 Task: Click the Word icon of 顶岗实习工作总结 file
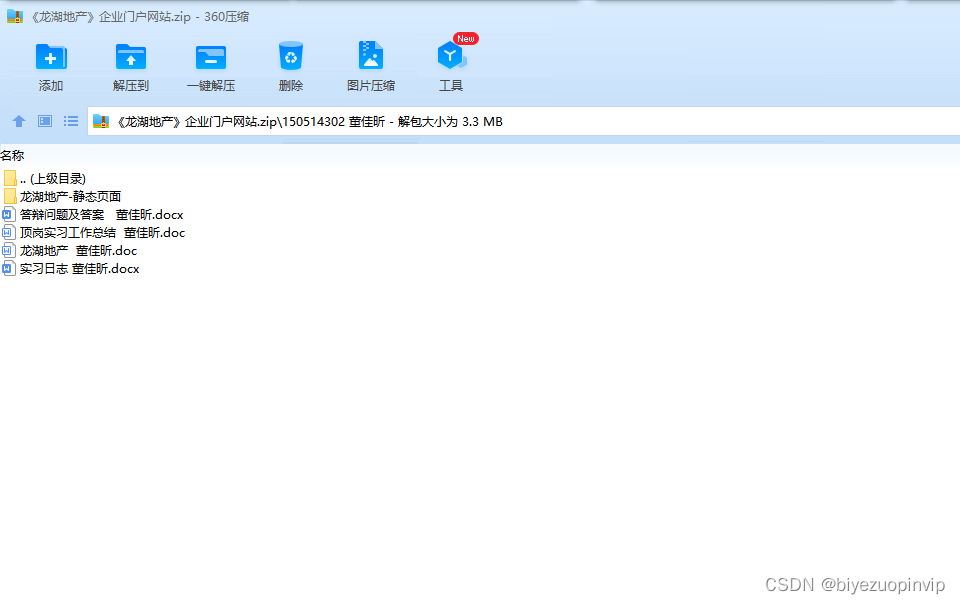pyautogui.click(x=9, y=233)
